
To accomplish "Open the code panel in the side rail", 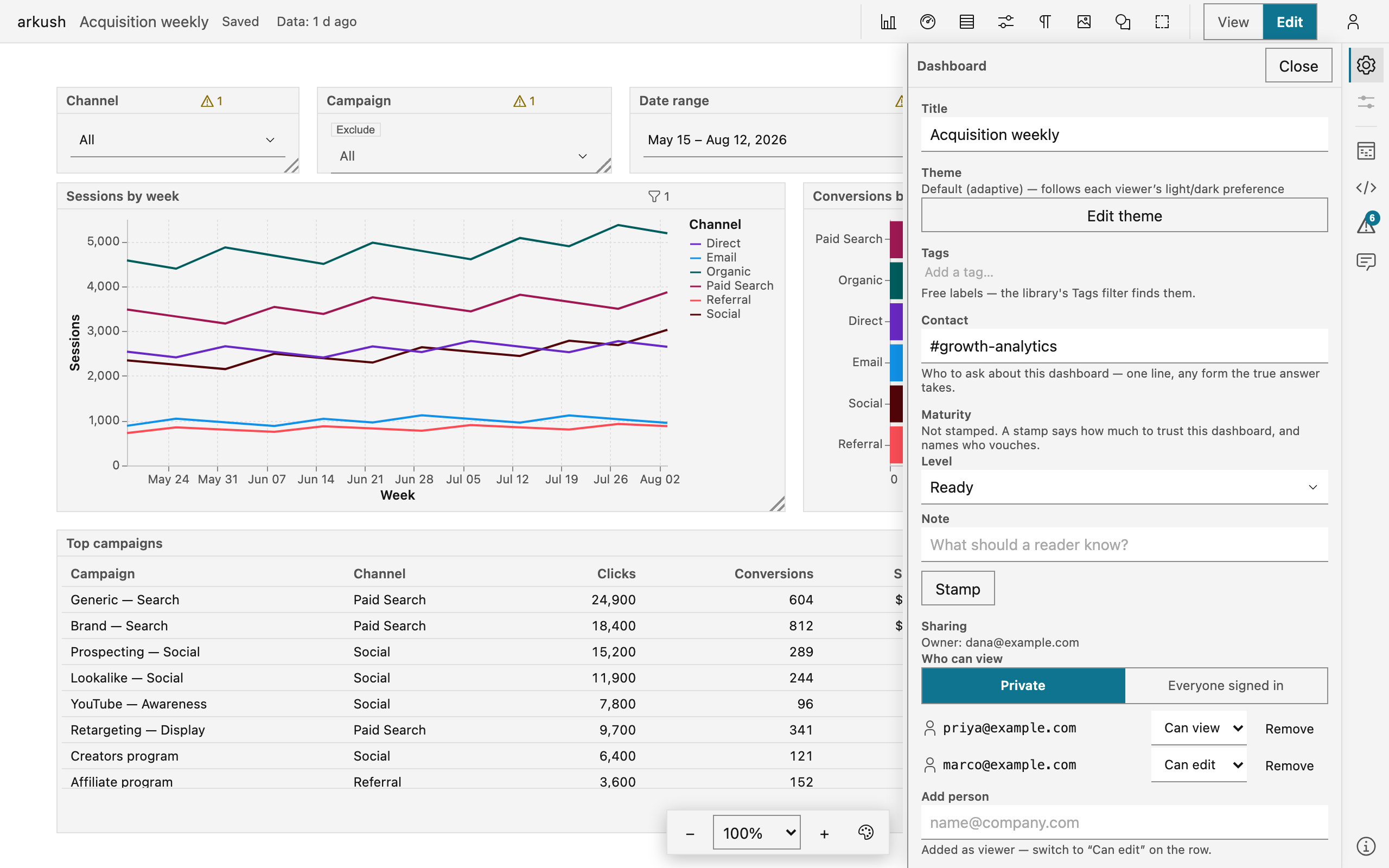I will click(1366, 188).
